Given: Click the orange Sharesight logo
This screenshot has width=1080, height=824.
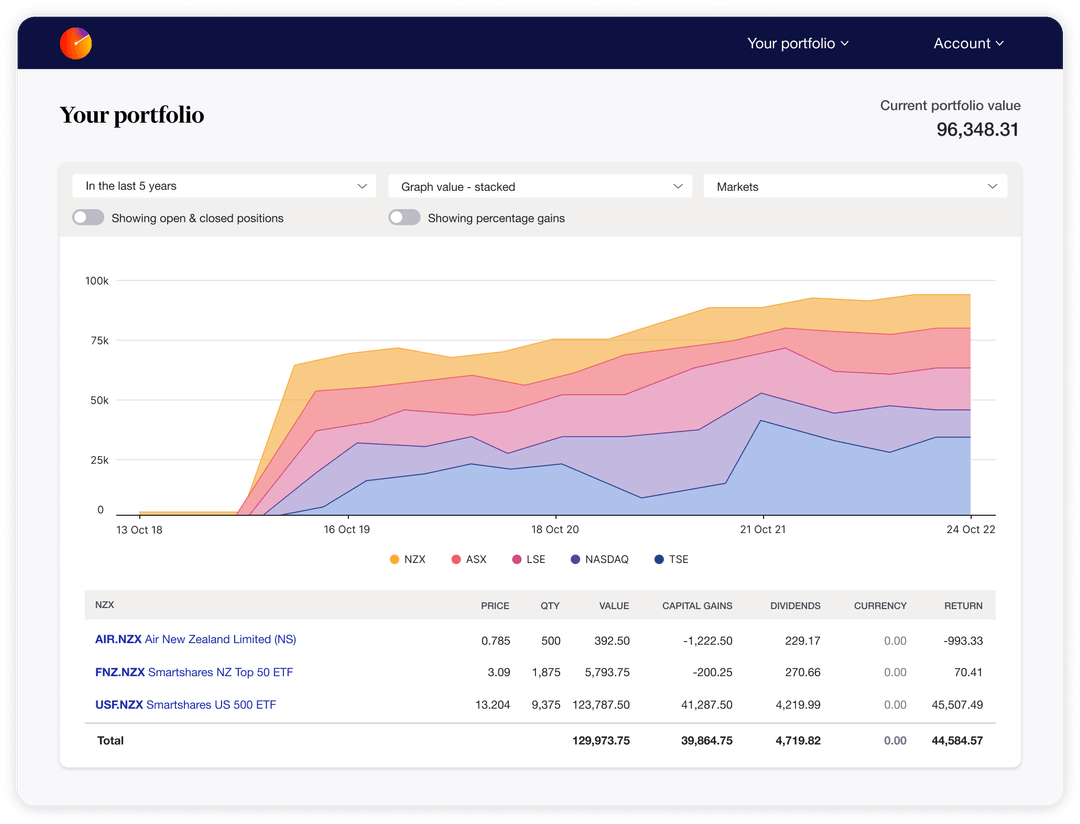Looking at the screenshot, I should (76, 43).
